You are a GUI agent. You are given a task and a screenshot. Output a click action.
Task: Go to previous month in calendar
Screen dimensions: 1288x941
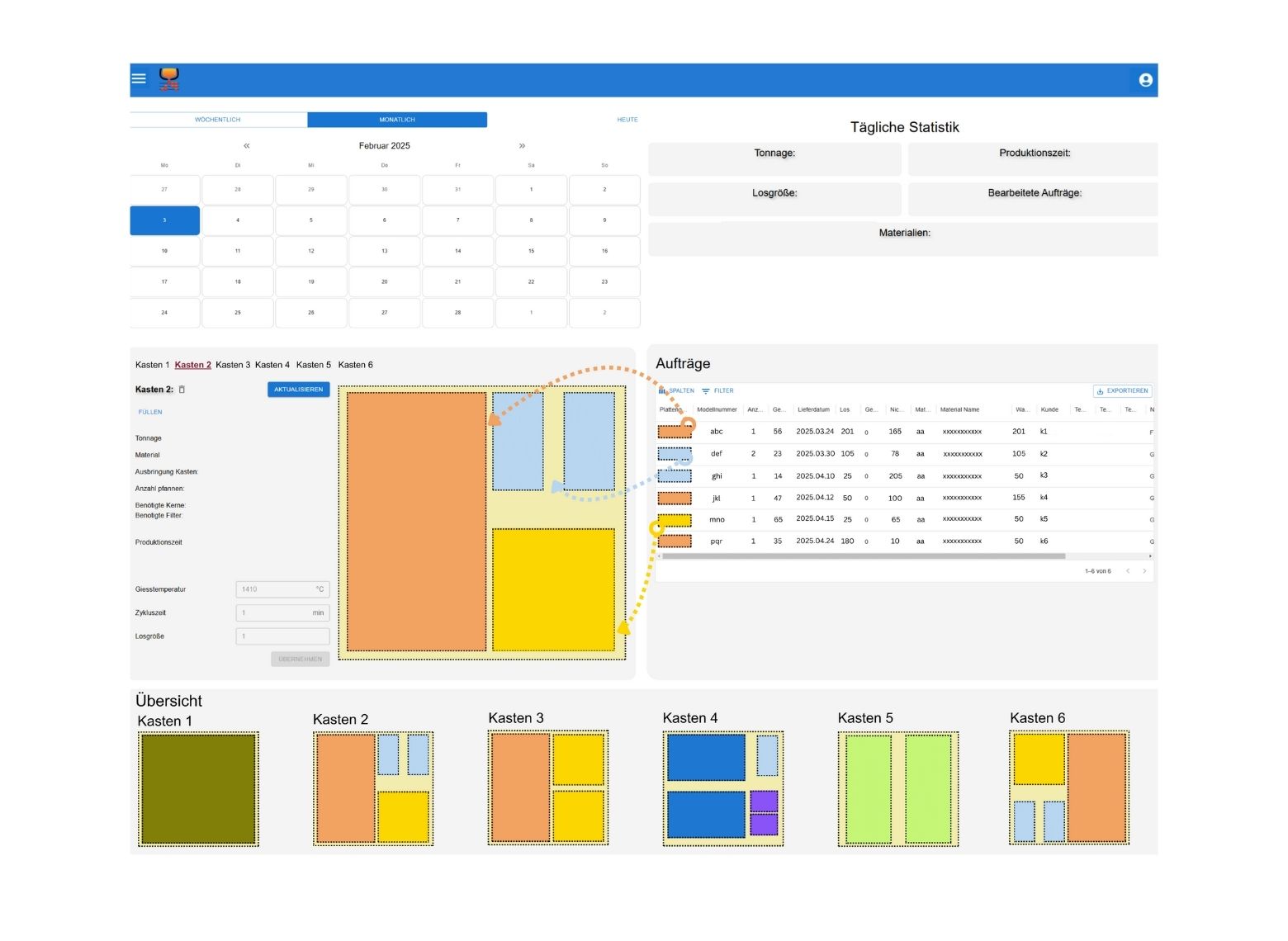[246, 146]
